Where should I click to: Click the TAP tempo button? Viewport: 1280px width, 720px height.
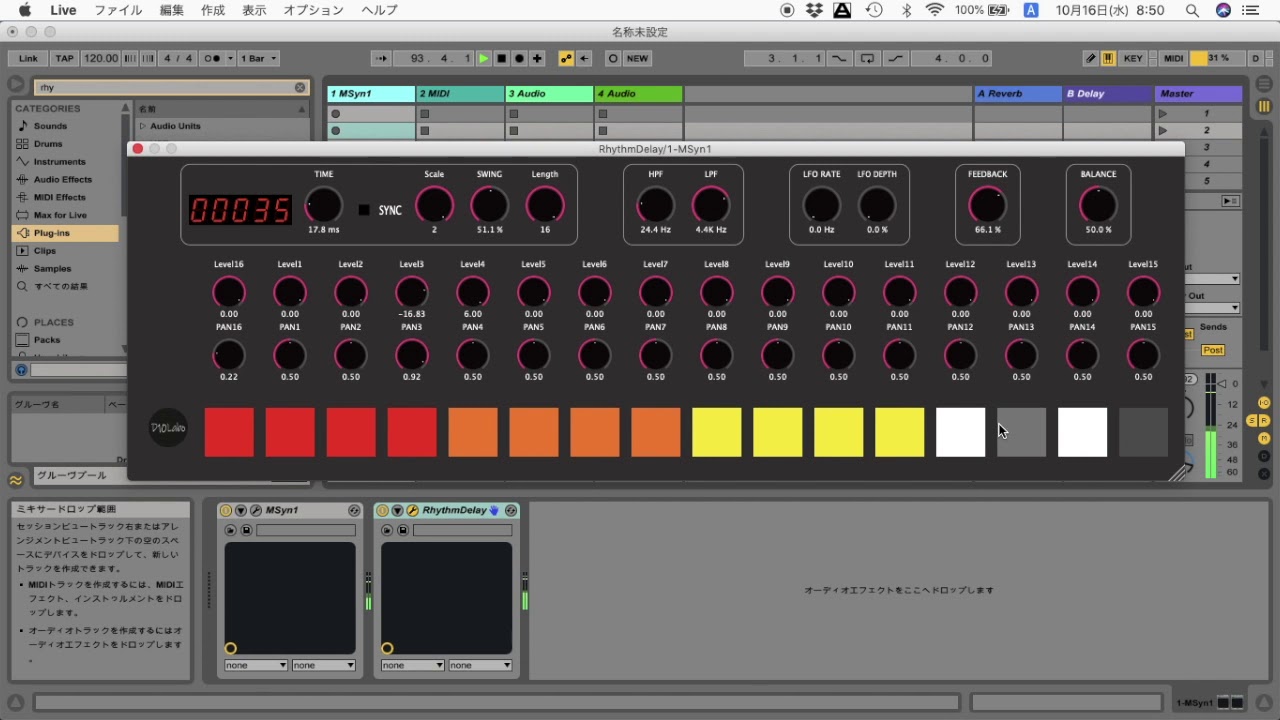(x=64, y=58)
